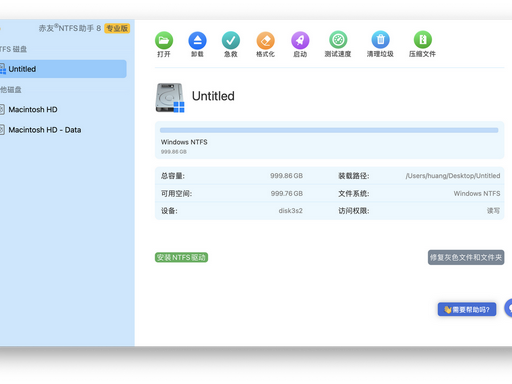Click the mount path /Users/huang/Desktop/Untitled
Screen dimensions: 512x384
point(453,176)
